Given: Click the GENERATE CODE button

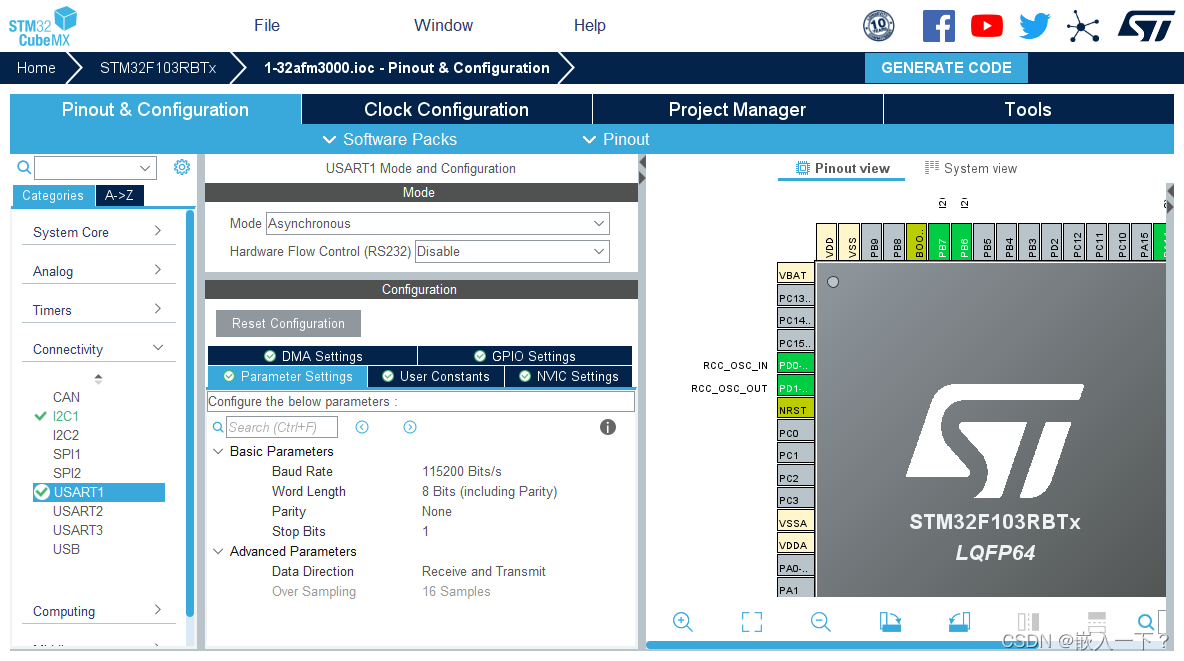Looking at the screenshot, I should (946, 68).
